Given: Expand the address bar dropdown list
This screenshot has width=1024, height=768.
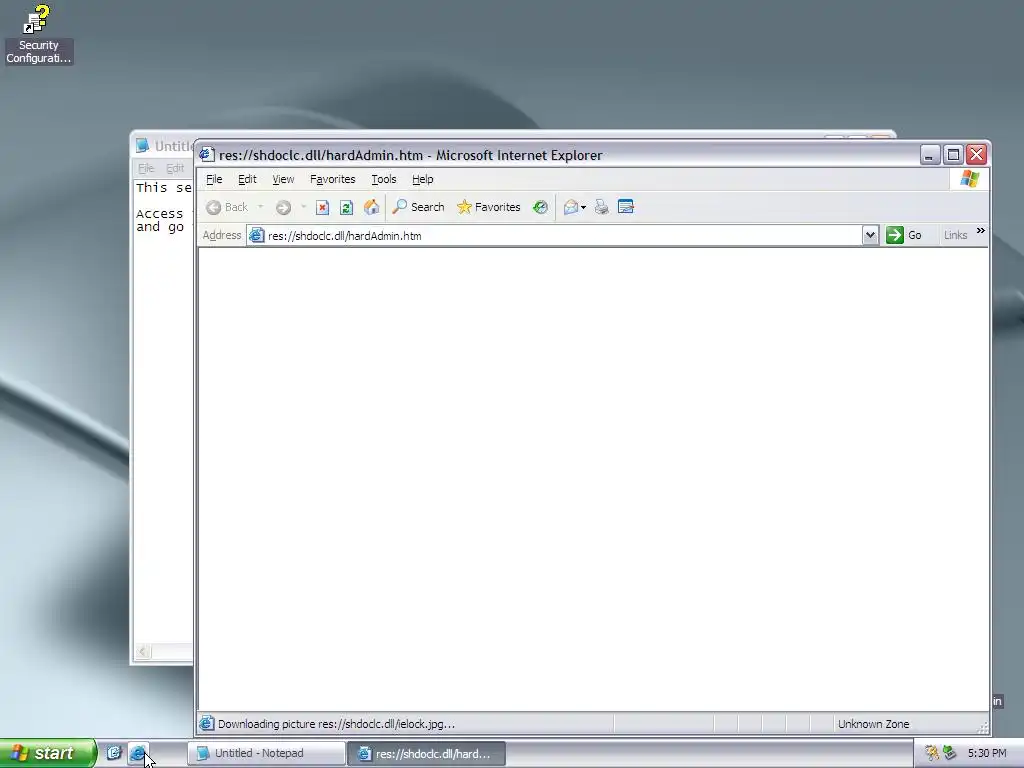Looking at the screenshot, I should coord(870,235).
